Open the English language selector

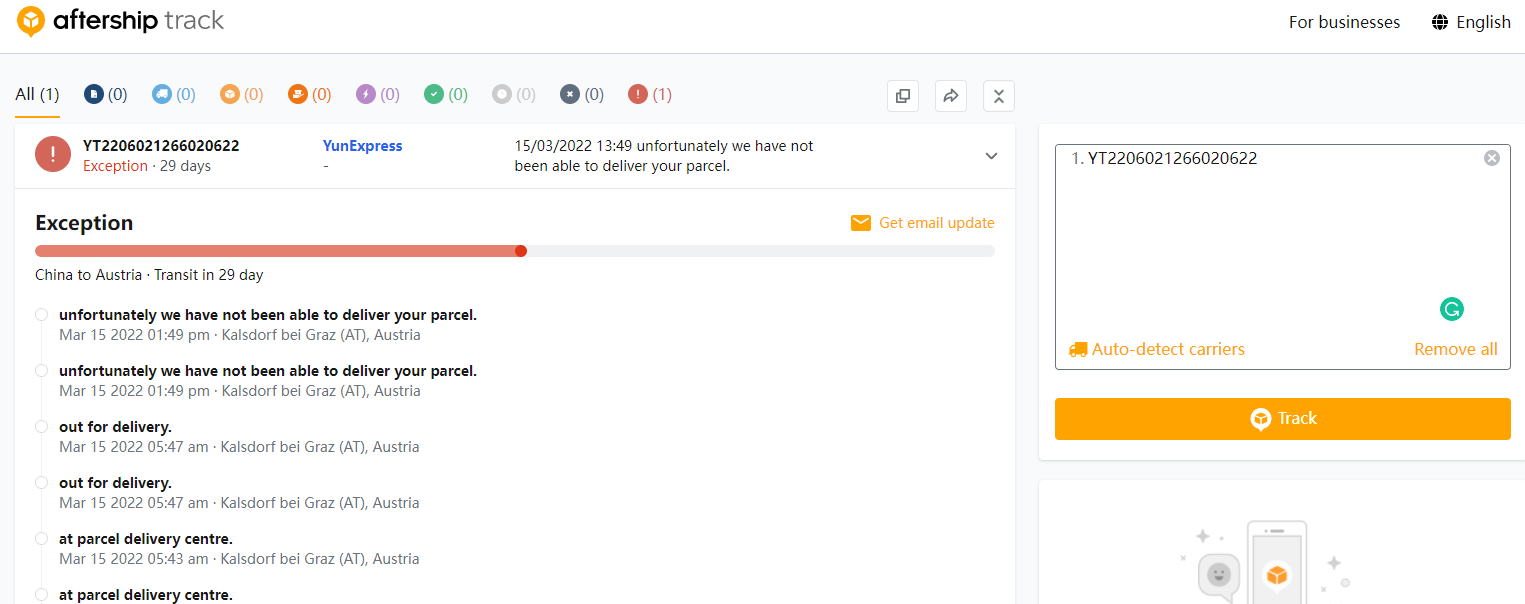1471,22
